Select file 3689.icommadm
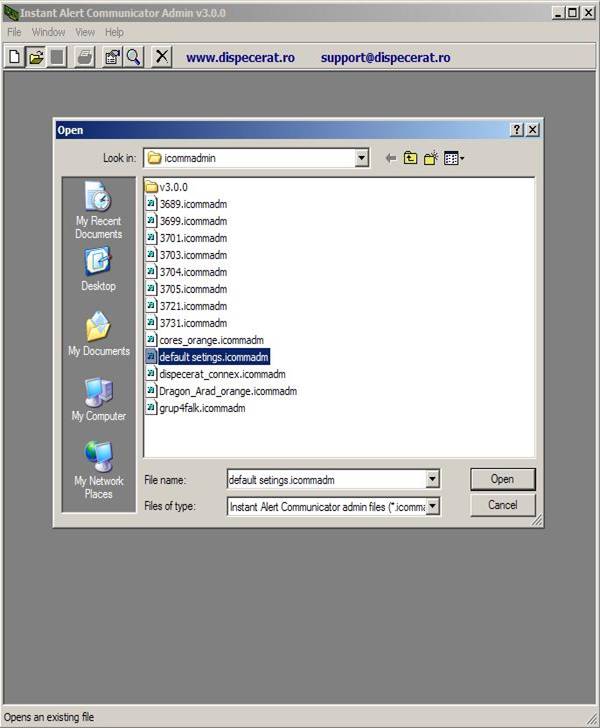 click(x=187, y=204)
